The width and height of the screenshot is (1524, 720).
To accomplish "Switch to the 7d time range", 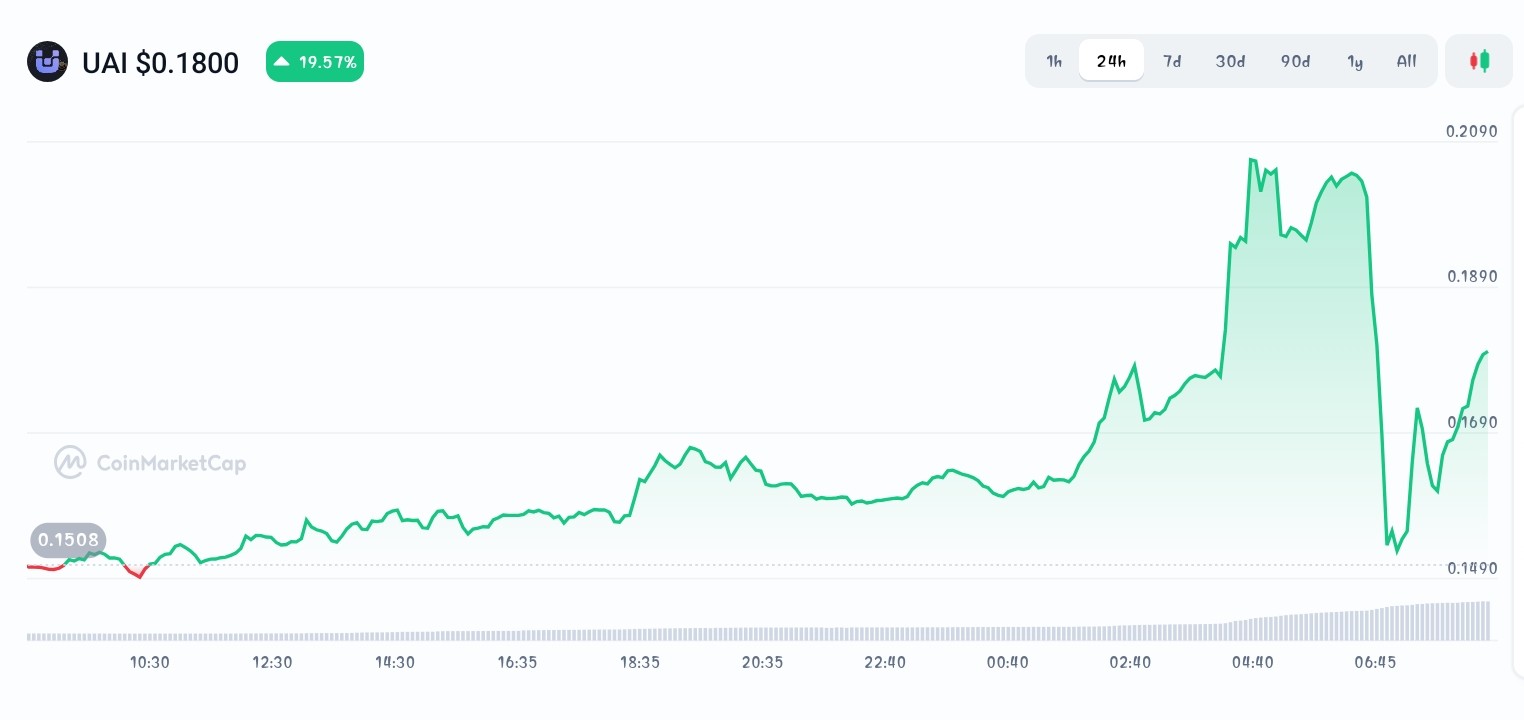I will click(1172, 61).
